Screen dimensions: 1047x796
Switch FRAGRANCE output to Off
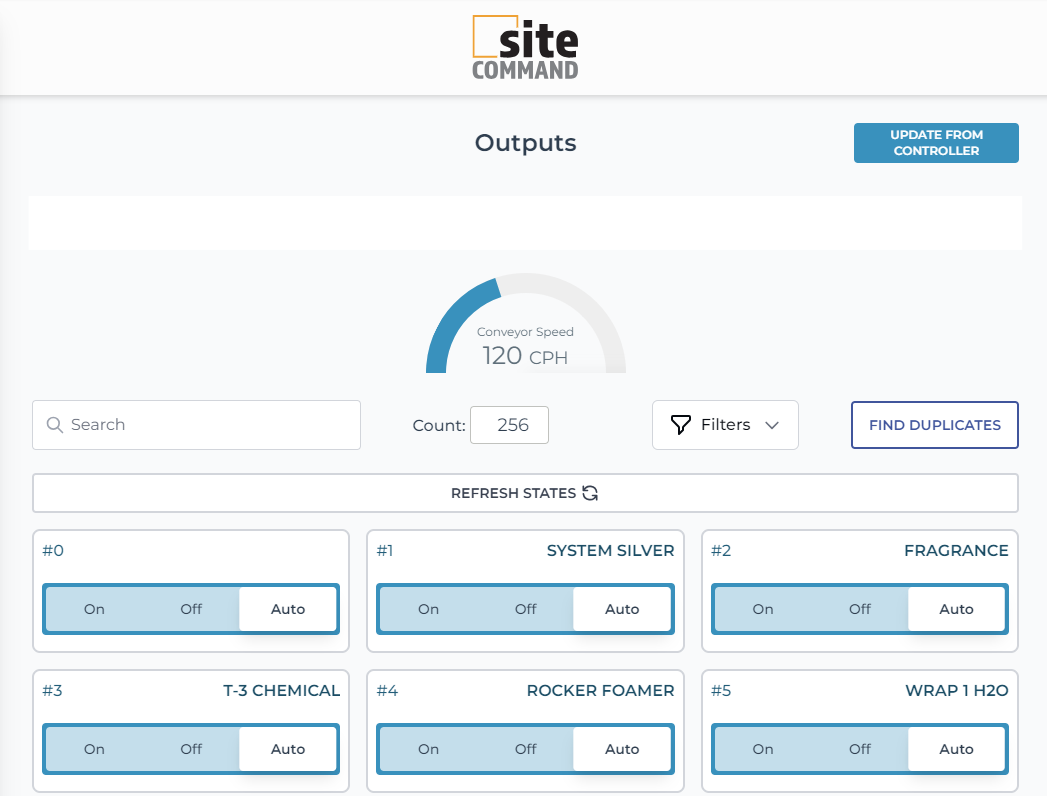coord(859,609)
